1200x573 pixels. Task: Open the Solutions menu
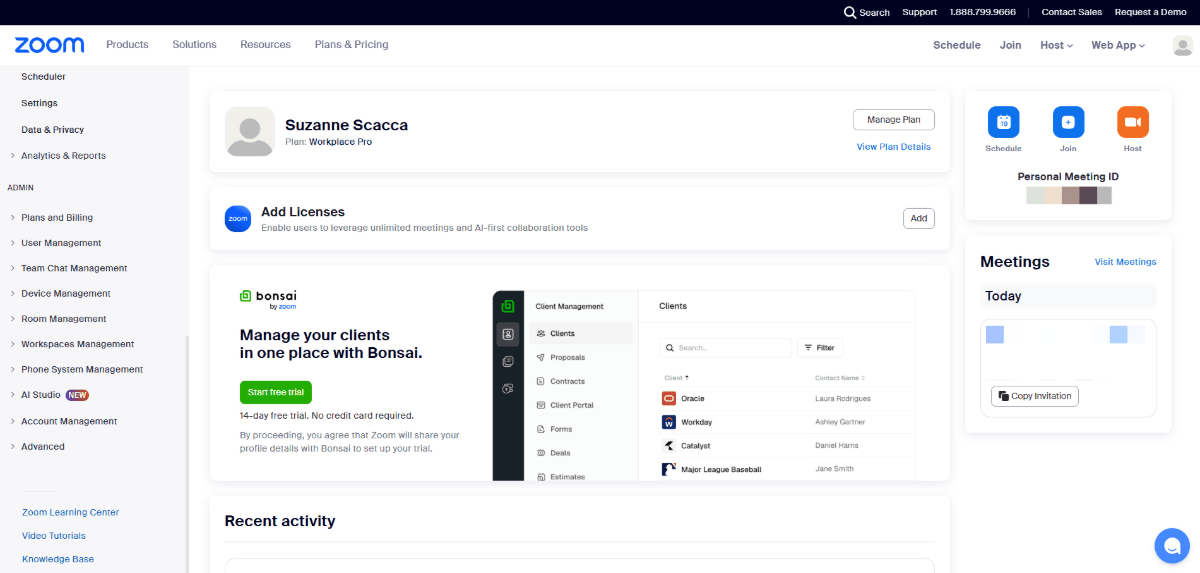tap(194, 44)
